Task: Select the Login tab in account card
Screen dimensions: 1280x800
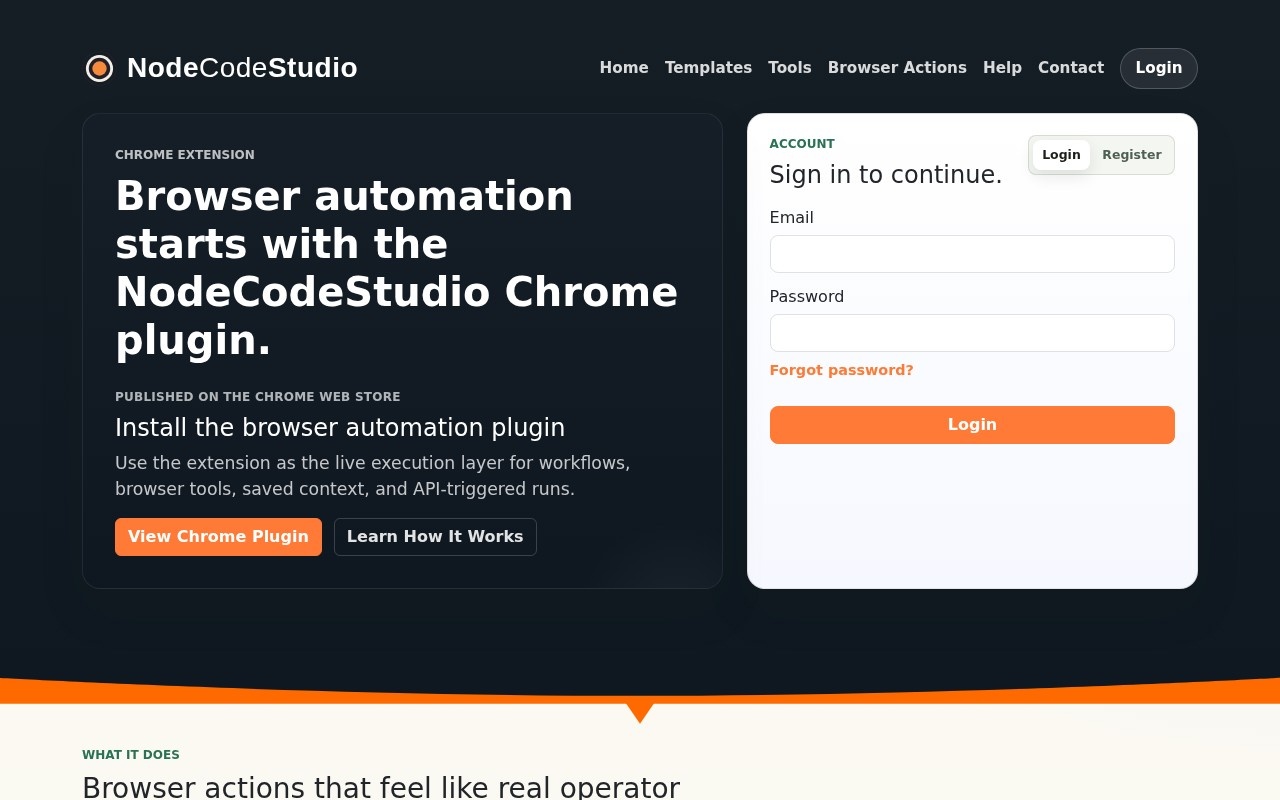Action: (1061, 155)
